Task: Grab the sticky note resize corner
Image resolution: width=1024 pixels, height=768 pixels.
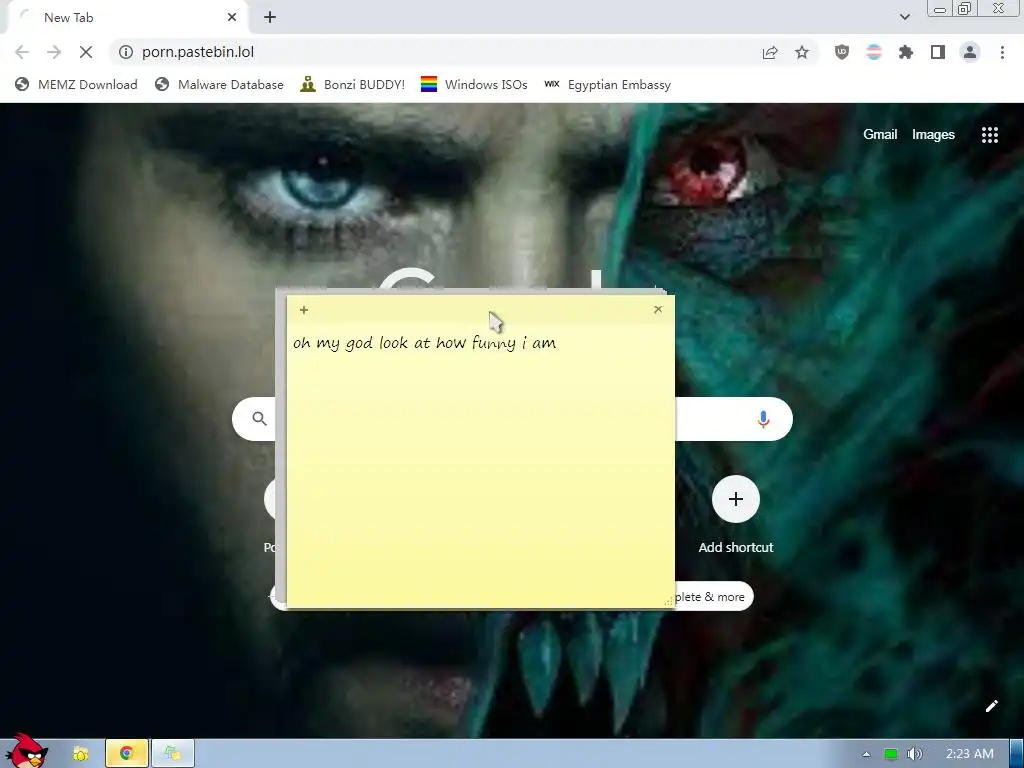Action: click(668, 601)
